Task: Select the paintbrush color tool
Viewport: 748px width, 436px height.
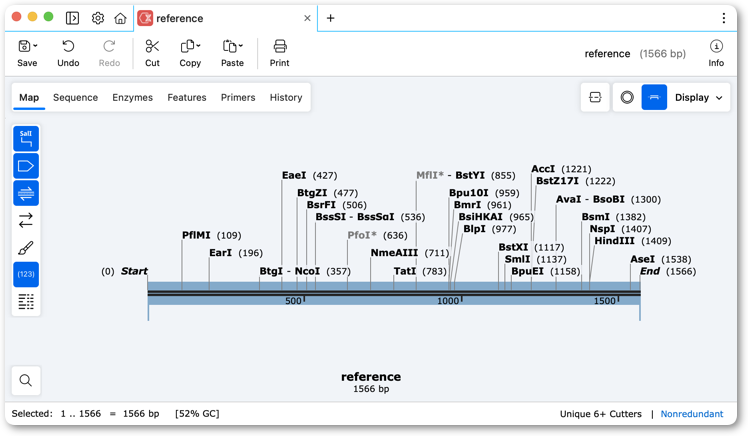Action: click(x=26, y=248)
